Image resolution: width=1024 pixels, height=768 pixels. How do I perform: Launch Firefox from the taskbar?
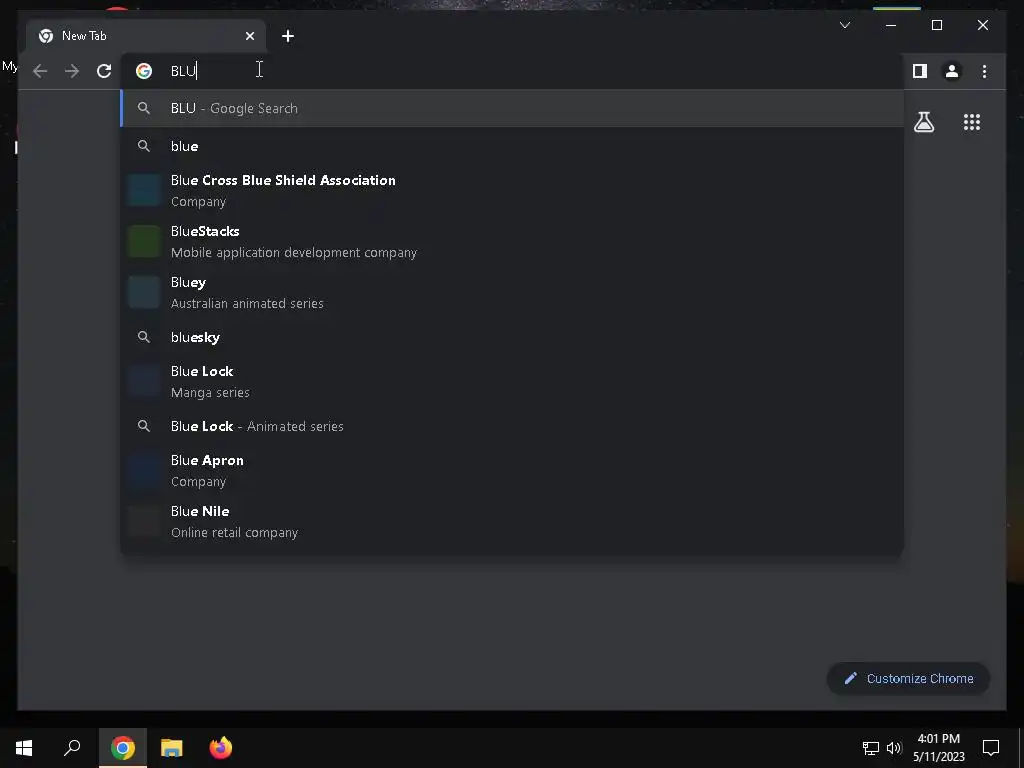pos(221,748)
